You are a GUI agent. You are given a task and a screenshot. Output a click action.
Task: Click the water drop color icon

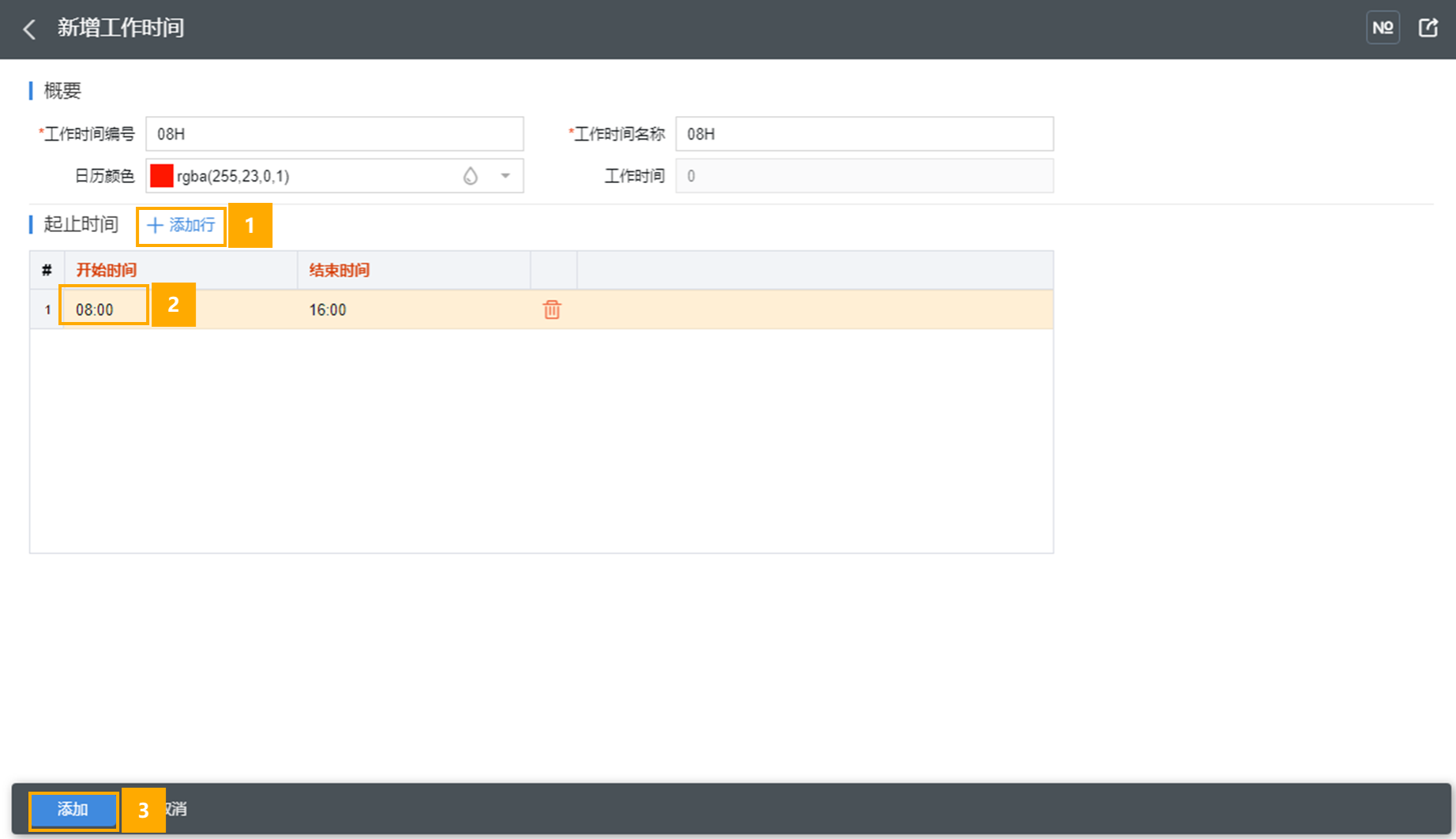click(471, 176)
